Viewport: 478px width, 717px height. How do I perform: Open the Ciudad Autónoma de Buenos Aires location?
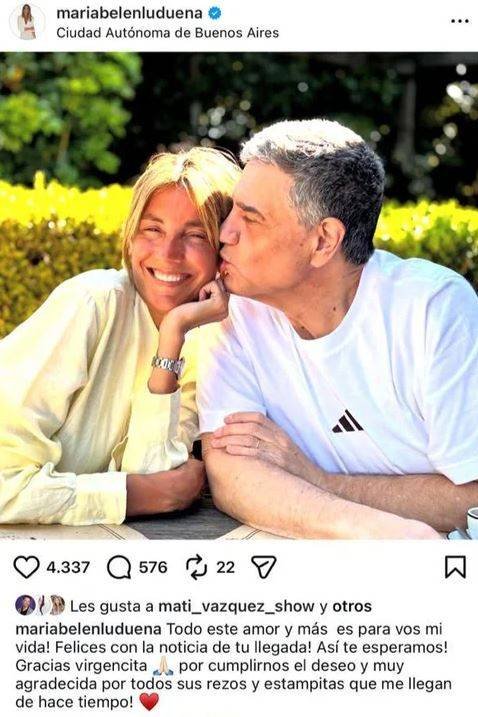[x=167, y=33]
